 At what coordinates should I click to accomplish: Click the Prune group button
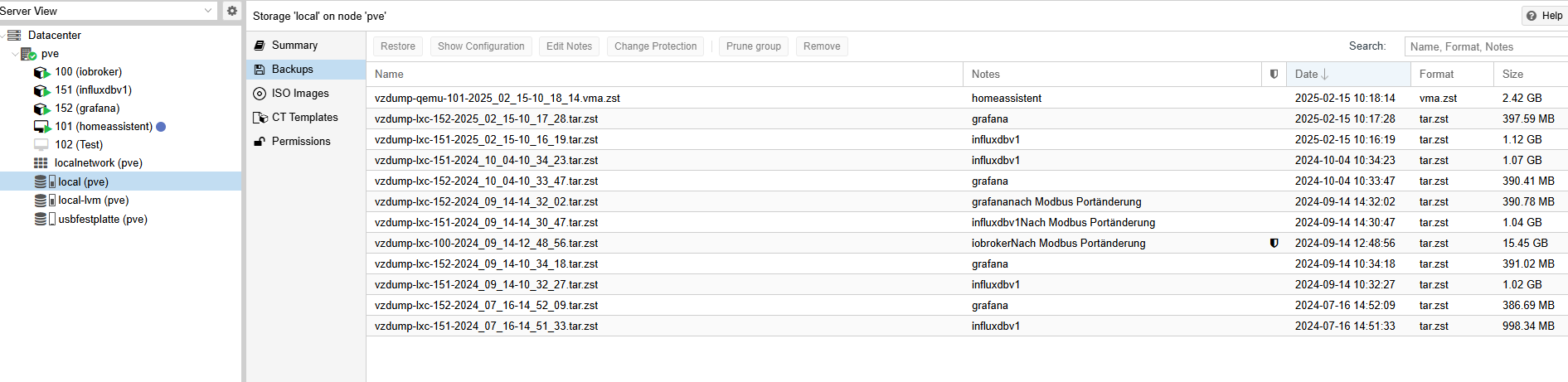tap(754, 46)
